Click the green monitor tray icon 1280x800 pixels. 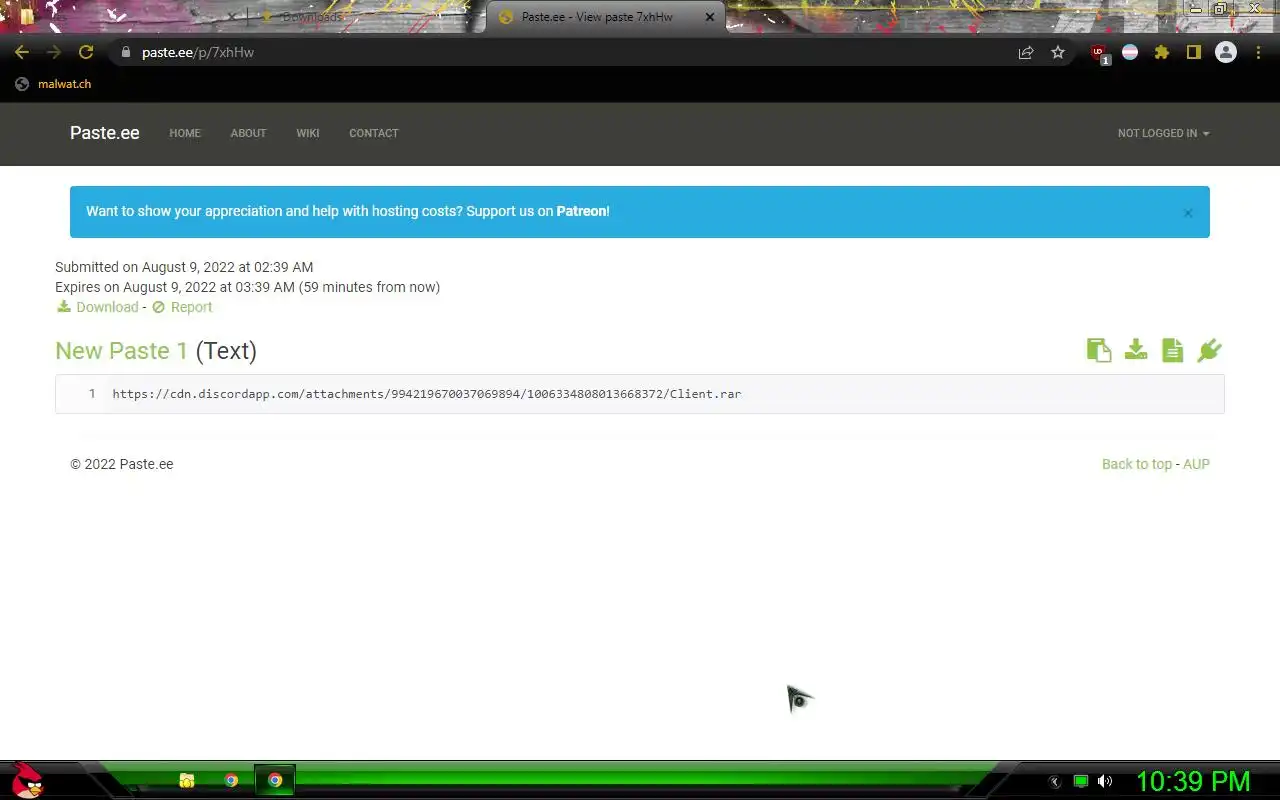click(1081, 781)
